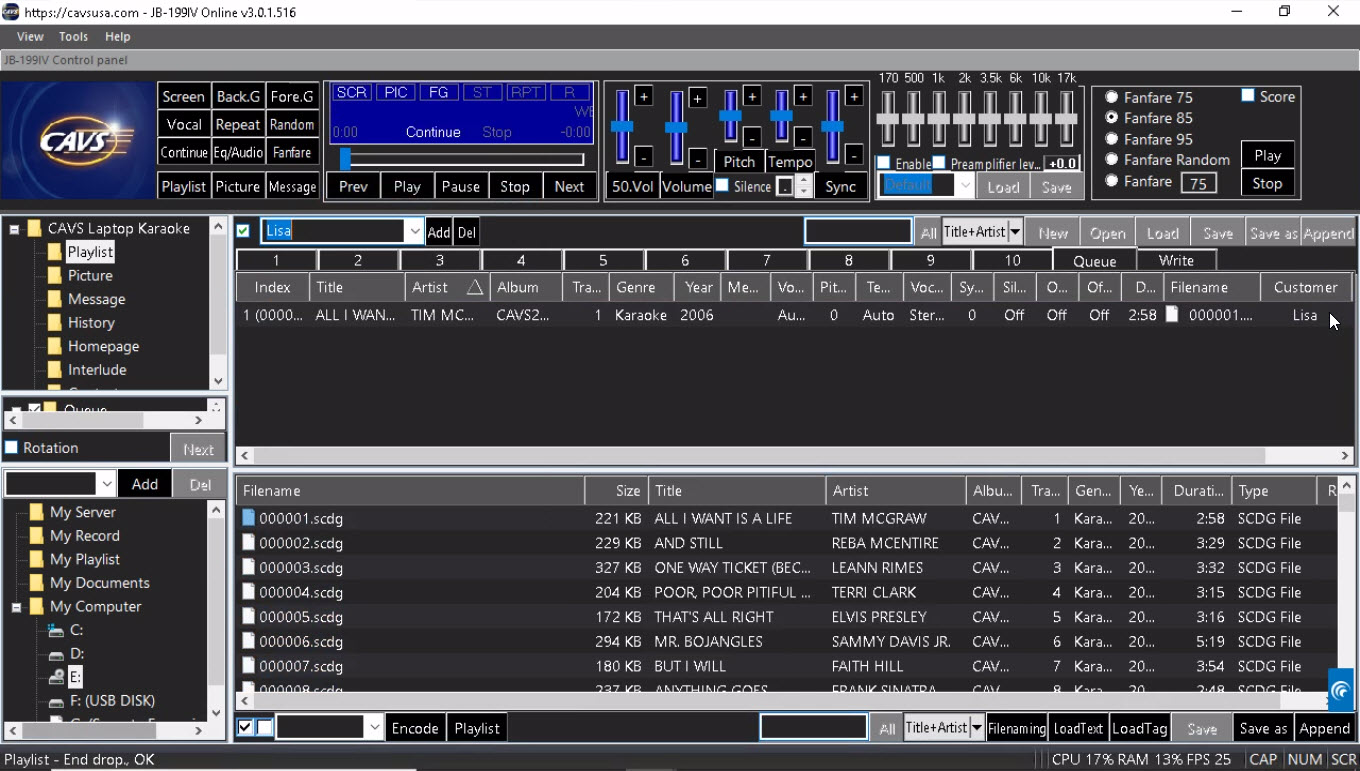Click the My Server folder icon
This screenshot has width=1360, height=771.
click(x=37, y=512)
